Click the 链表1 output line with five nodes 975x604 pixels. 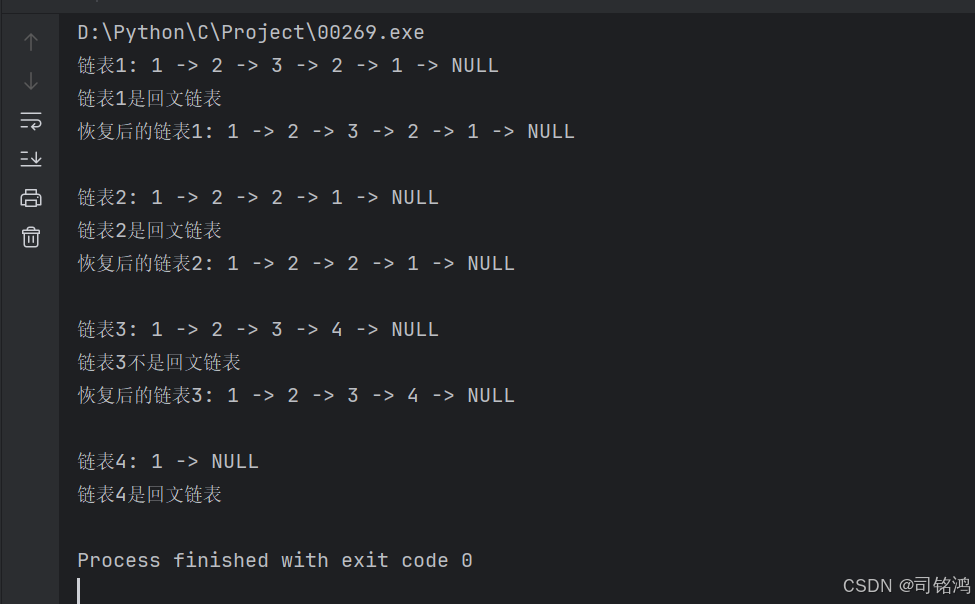click(x=288, y=65)
